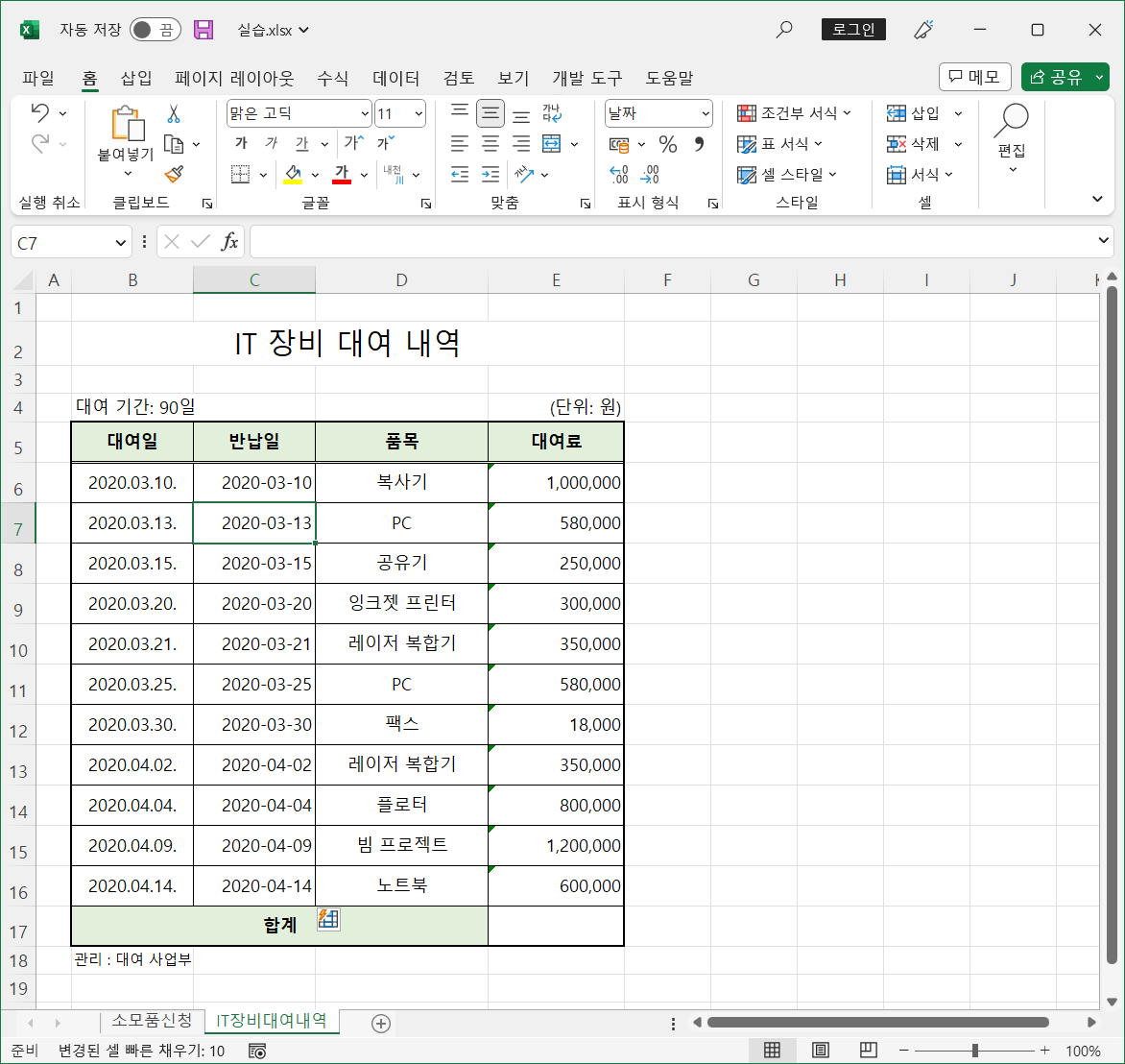Click the purple Save icon
This screenshot has width=1125, height=1064.
[x=203, y=30]
